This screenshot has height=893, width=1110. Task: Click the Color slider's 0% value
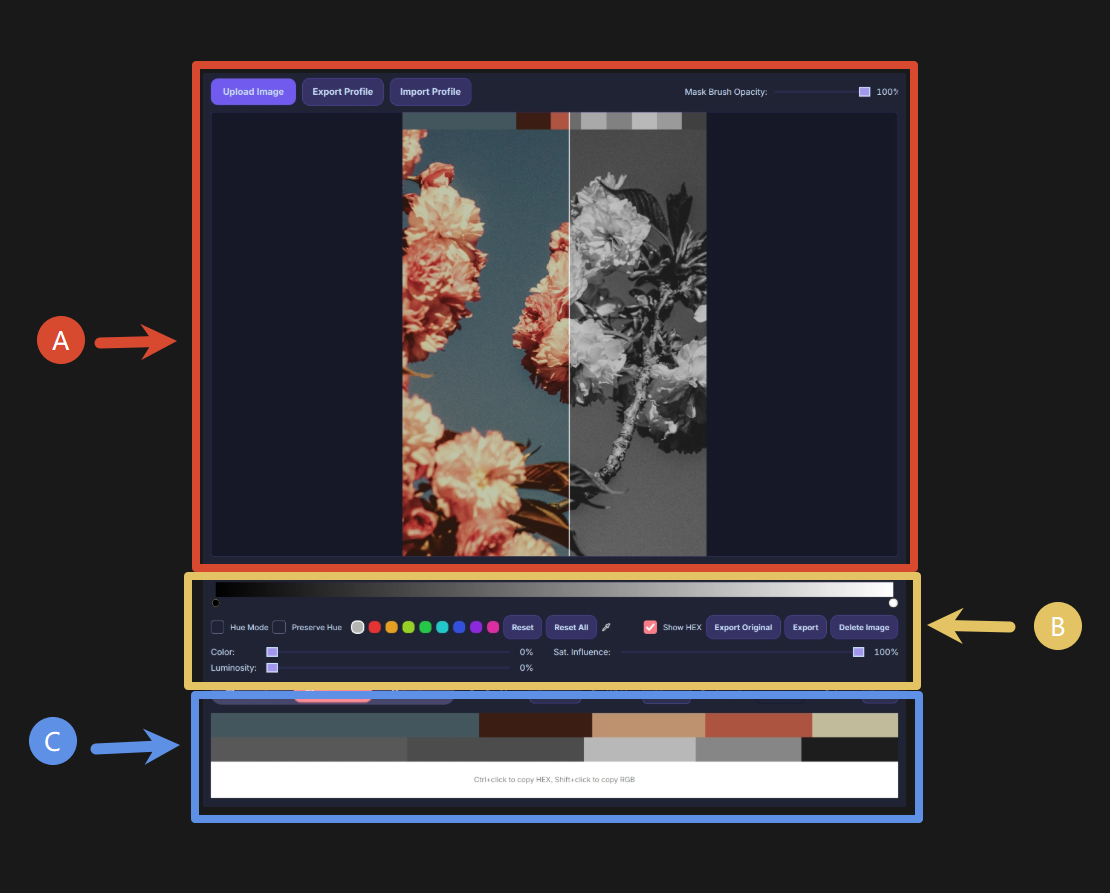[526, 652]
